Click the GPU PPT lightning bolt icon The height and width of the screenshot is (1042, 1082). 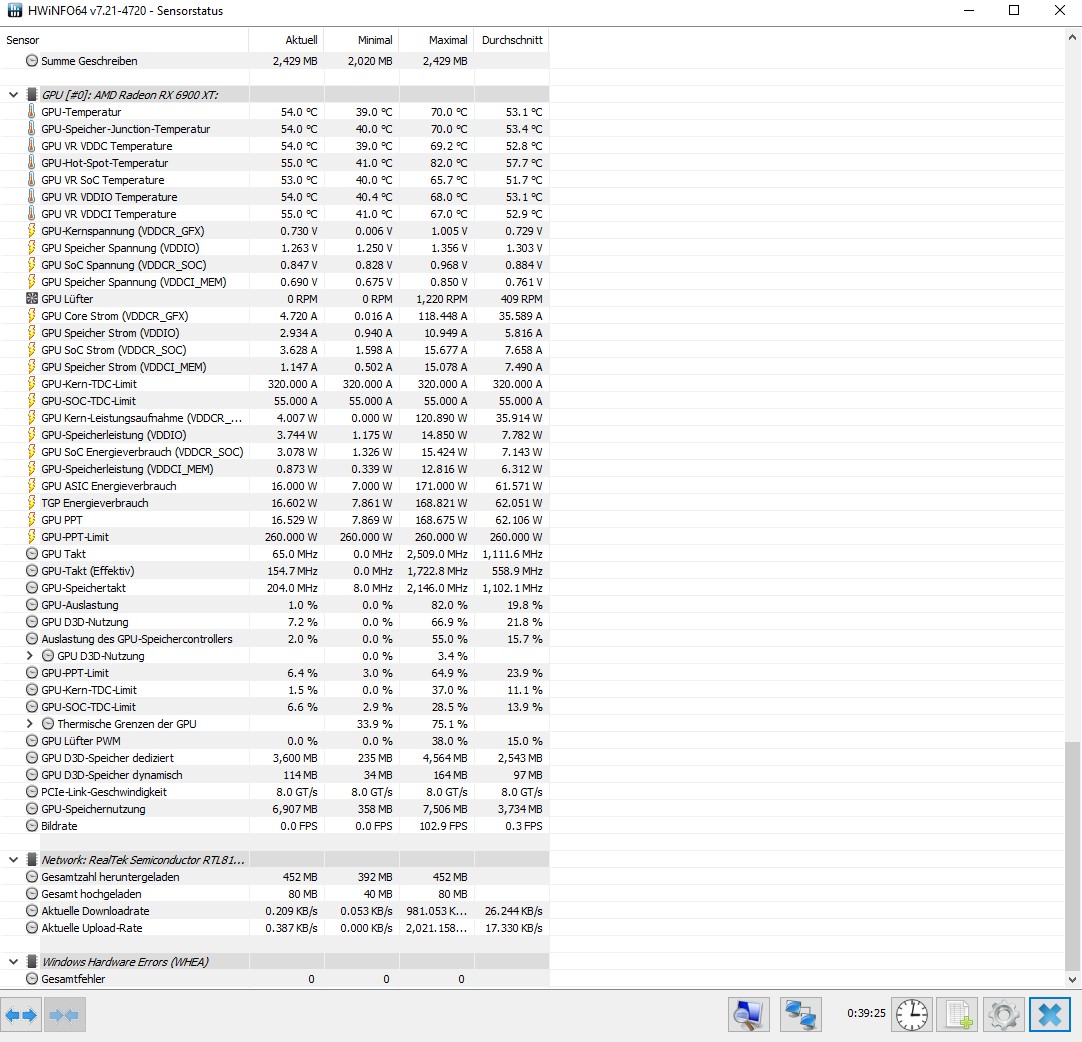click(32, 520)
